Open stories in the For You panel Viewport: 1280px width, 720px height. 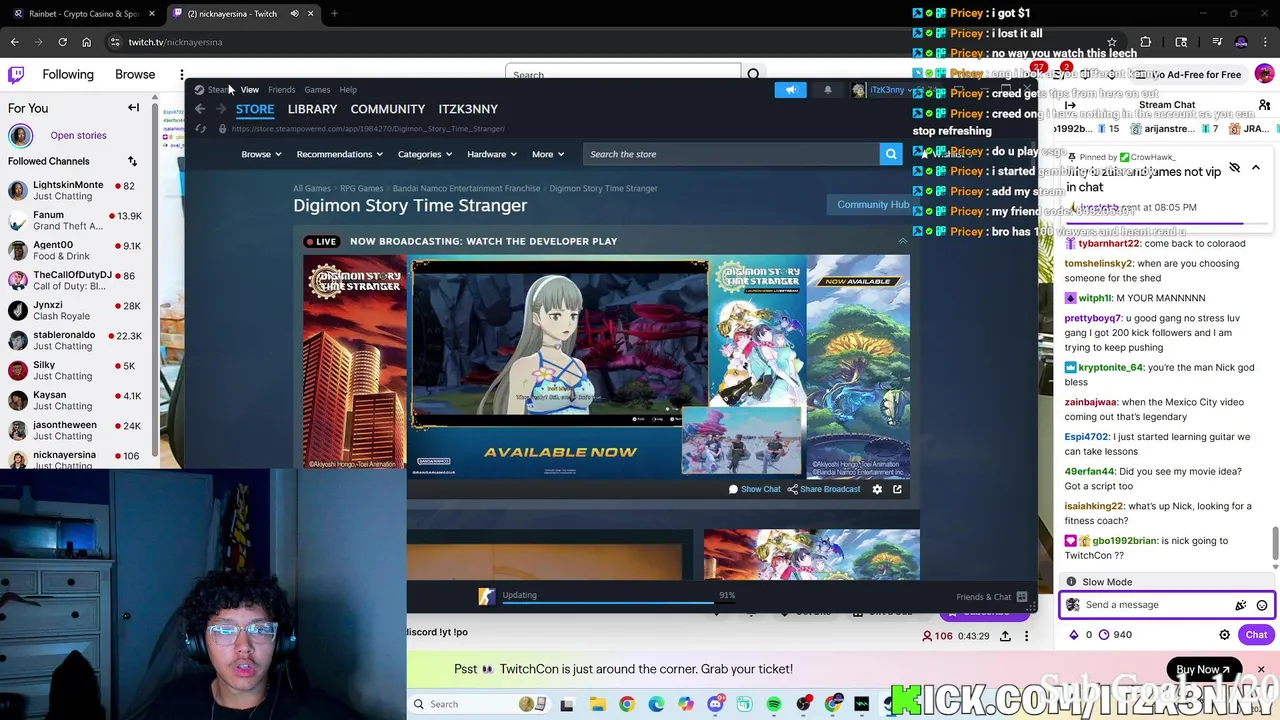[x=78, y=135]
